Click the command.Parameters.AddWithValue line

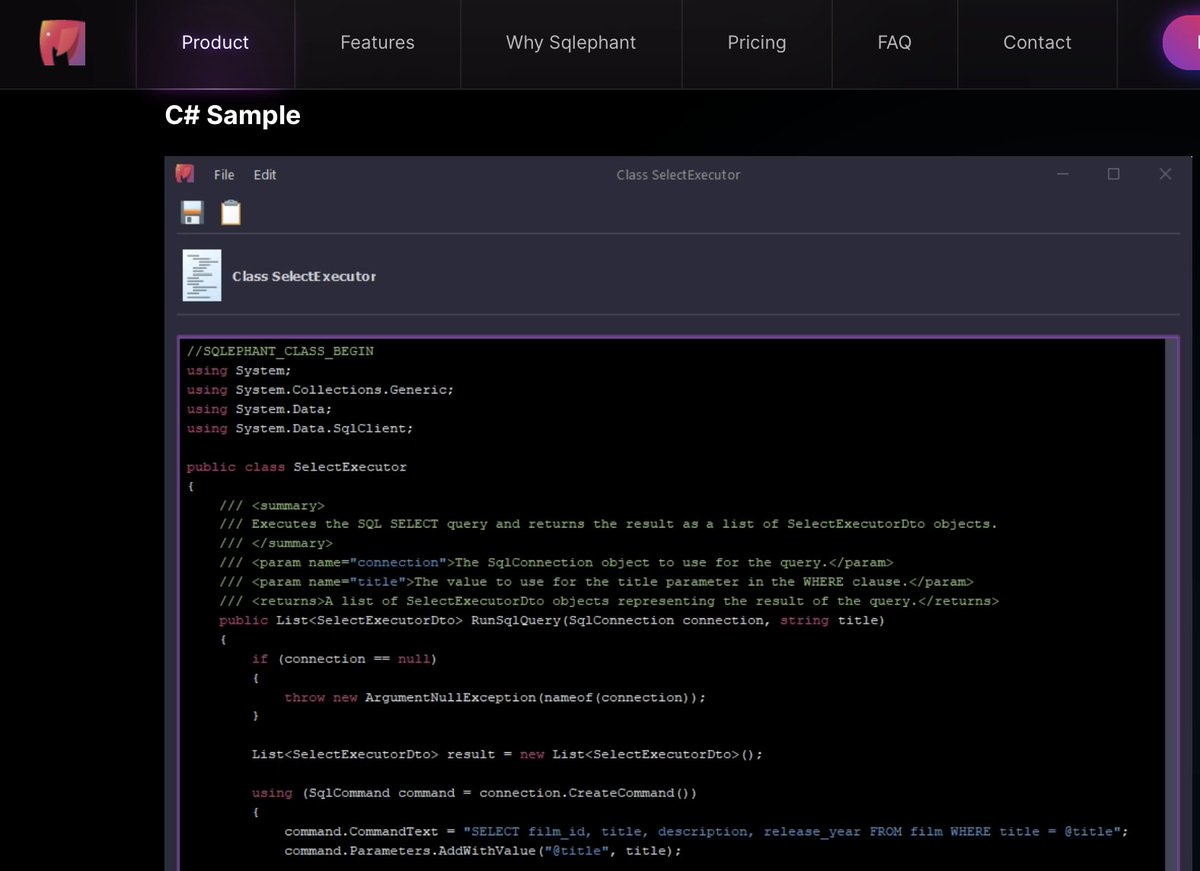(483, 851)
